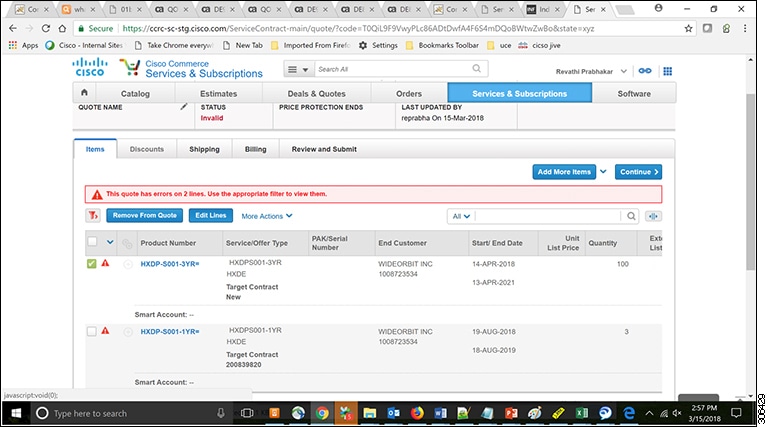Click the Windows Start button
The width and height of the screenshot is (768, 427).
point(16,413)
